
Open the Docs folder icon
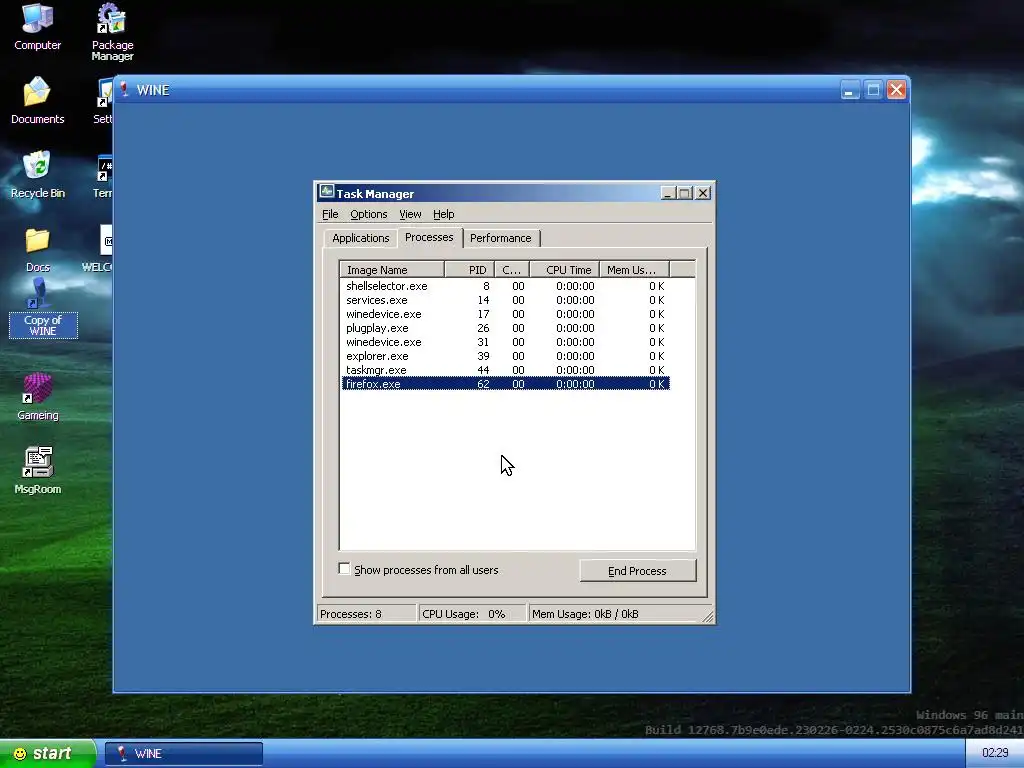[x=37, y=249]
